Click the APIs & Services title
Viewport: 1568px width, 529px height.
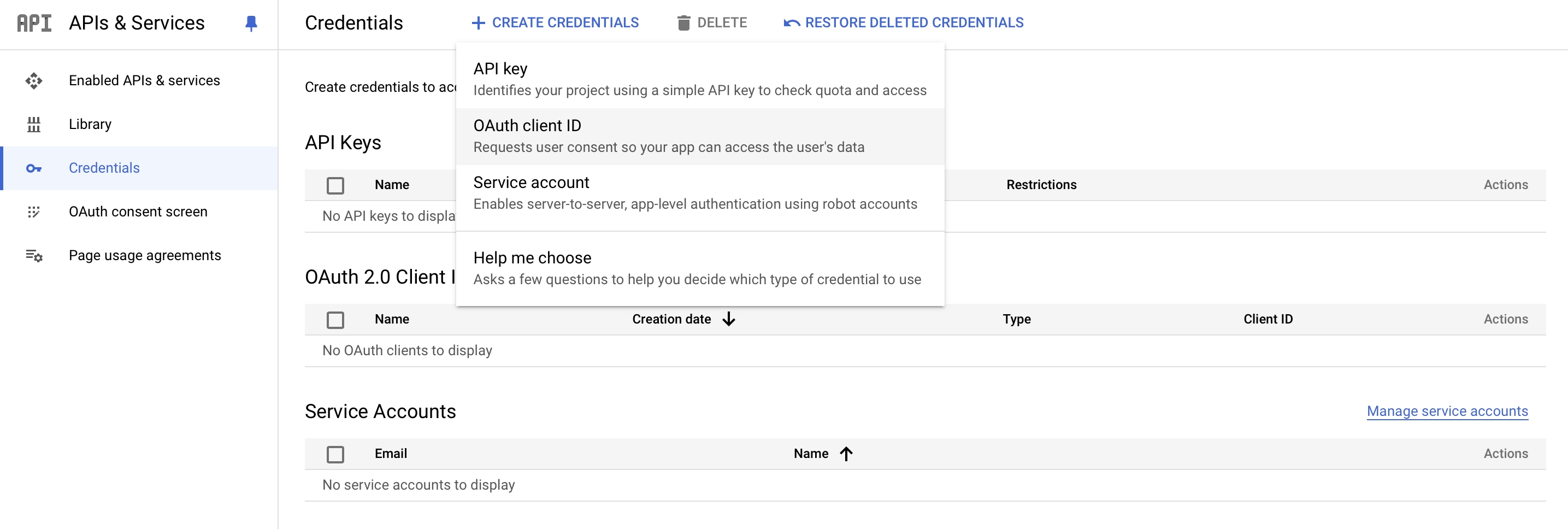click(137, 23)
